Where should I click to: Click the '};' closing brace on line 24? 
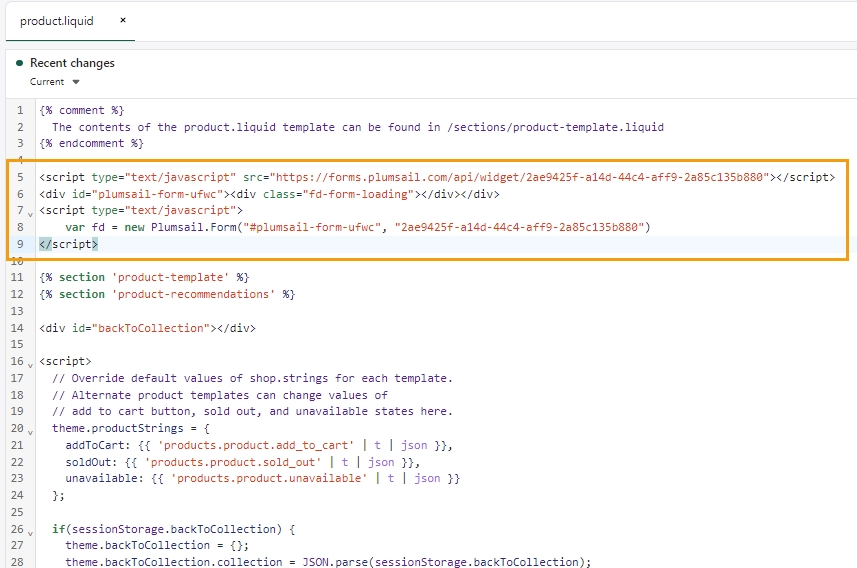point(58,495)
